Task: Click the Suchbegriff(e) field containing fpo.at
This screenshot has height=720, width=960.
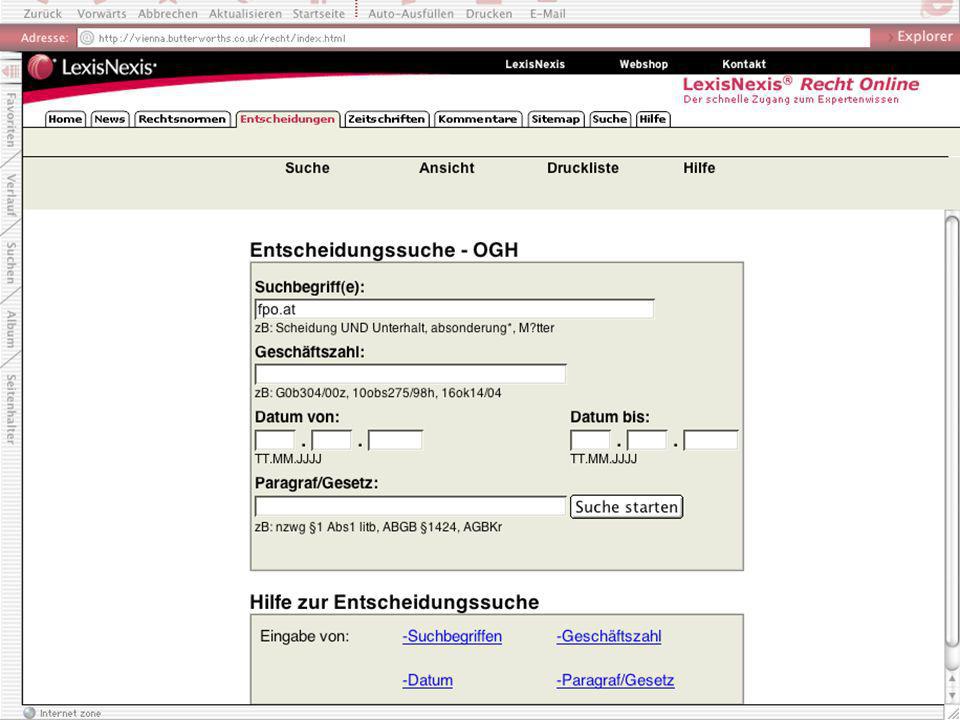Action: (454, 309)
